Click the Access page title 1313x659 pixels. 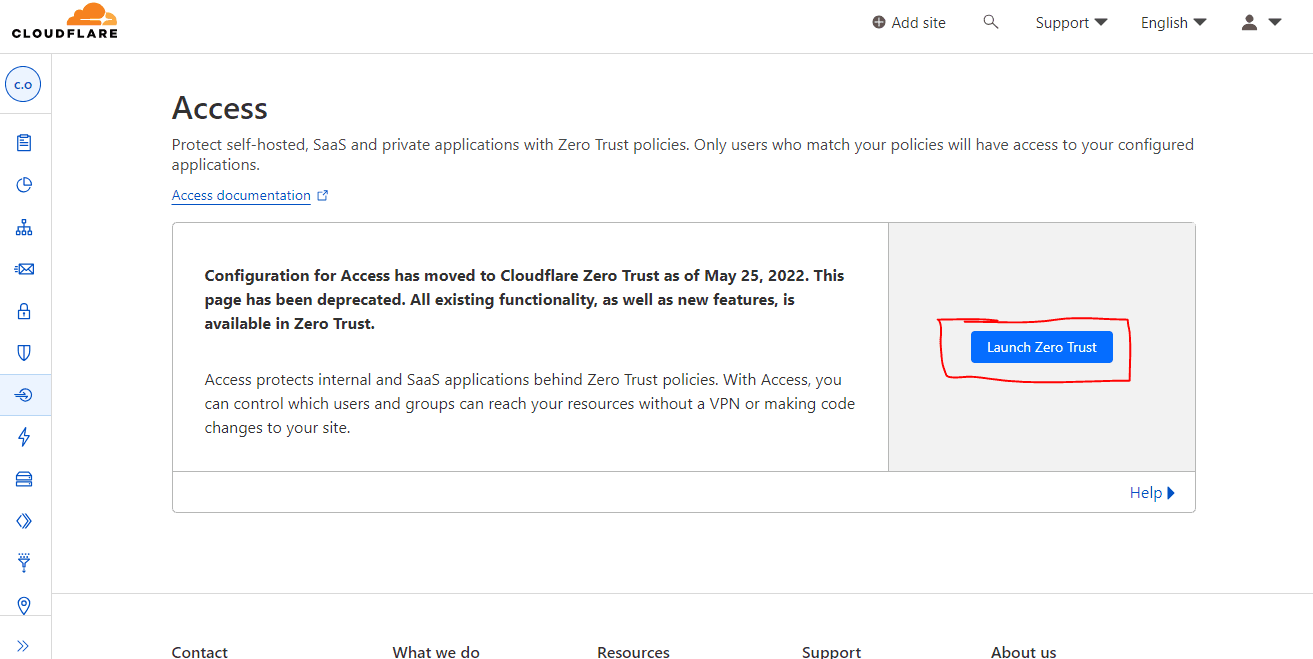[x=220, y=107]
